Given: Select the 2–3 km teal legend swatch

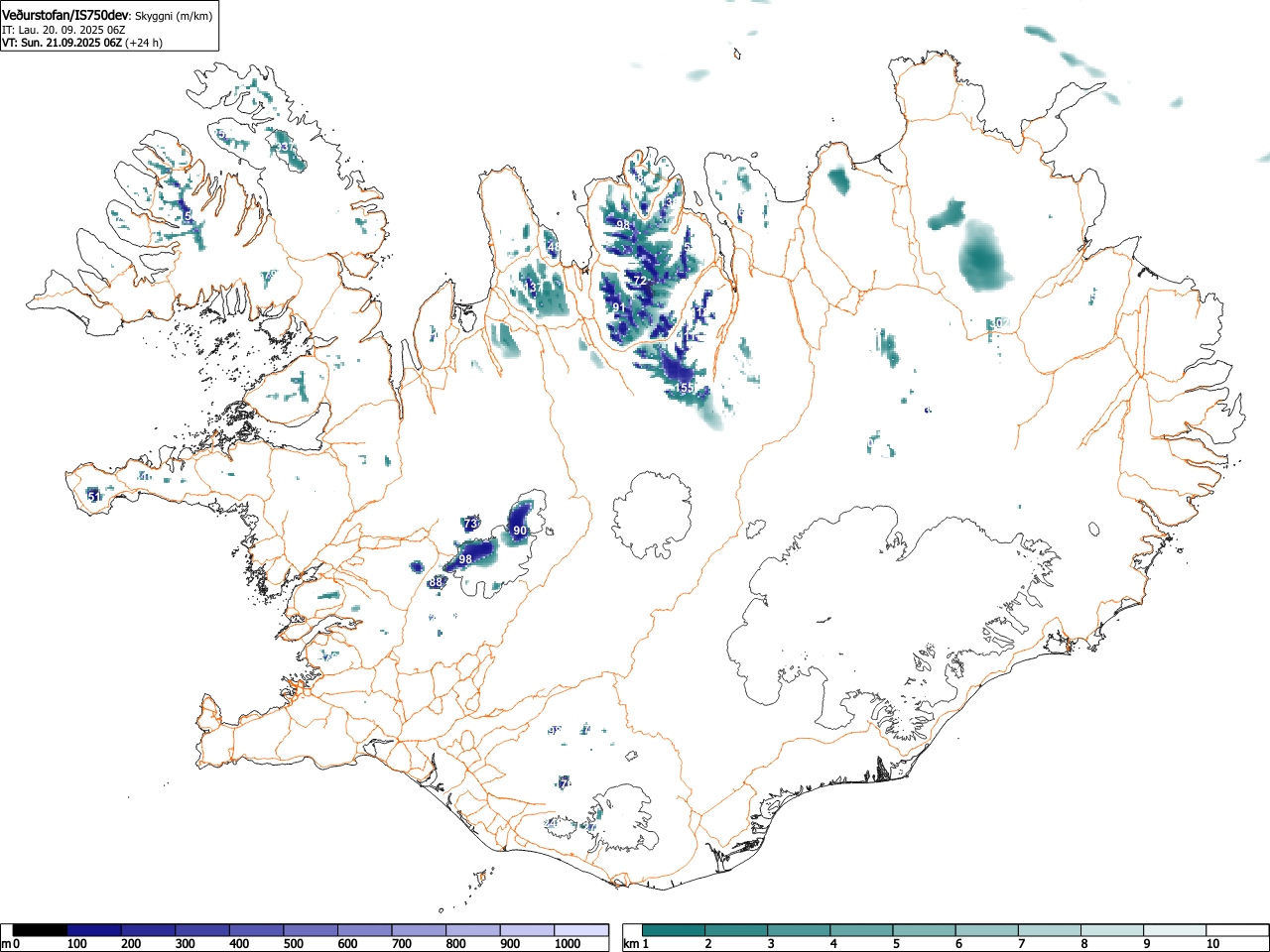Looking at the screenshot, I should (x=736, y=930).
